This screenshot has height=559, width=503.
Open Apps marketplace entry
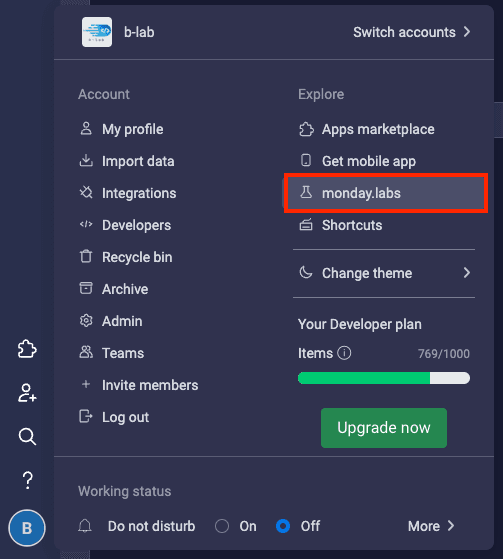pyautogui.click(x=378, y=129)
